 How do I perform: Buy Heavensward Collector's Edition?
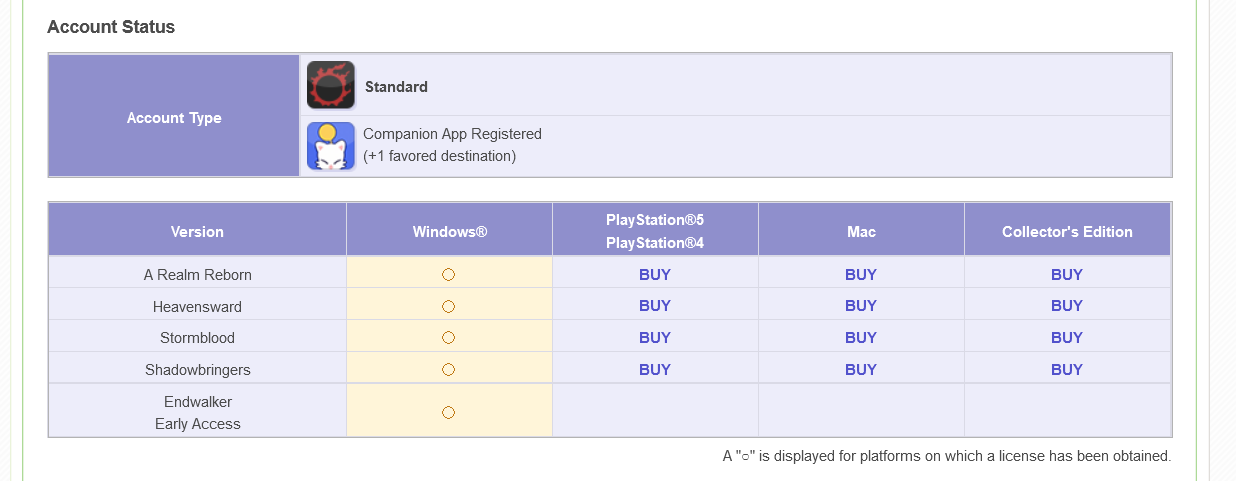(x=1067, y=306)
